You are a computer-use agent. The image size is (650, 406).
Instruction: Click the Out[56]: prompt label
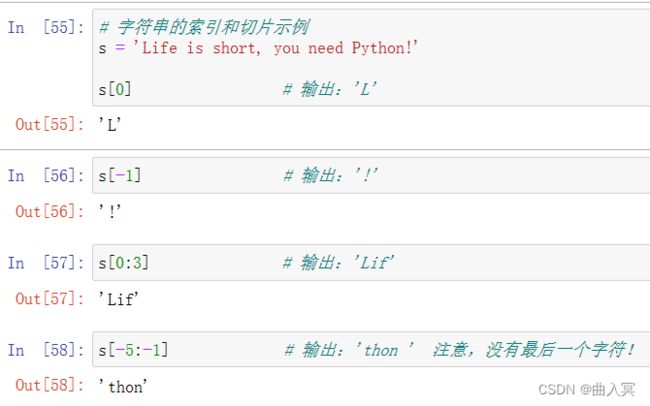tap(50, 212)
